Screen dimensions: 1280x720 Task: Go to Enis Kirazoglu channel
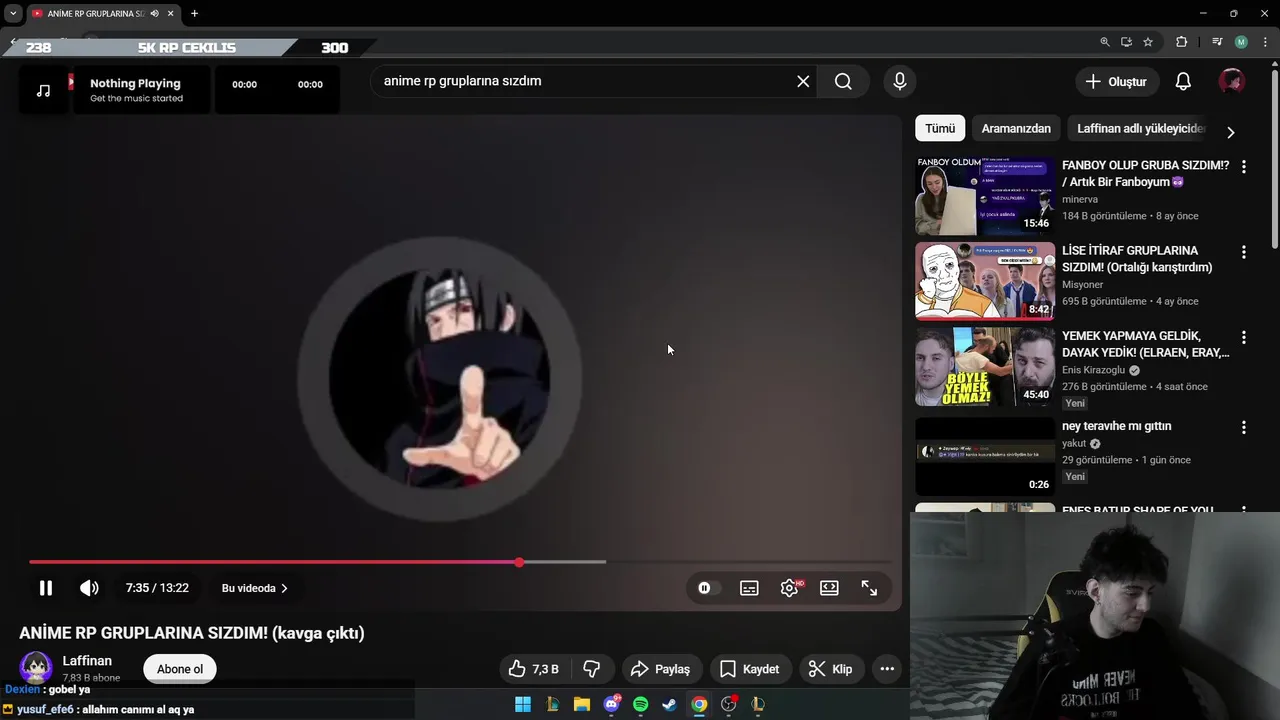tap(1093, 370)
